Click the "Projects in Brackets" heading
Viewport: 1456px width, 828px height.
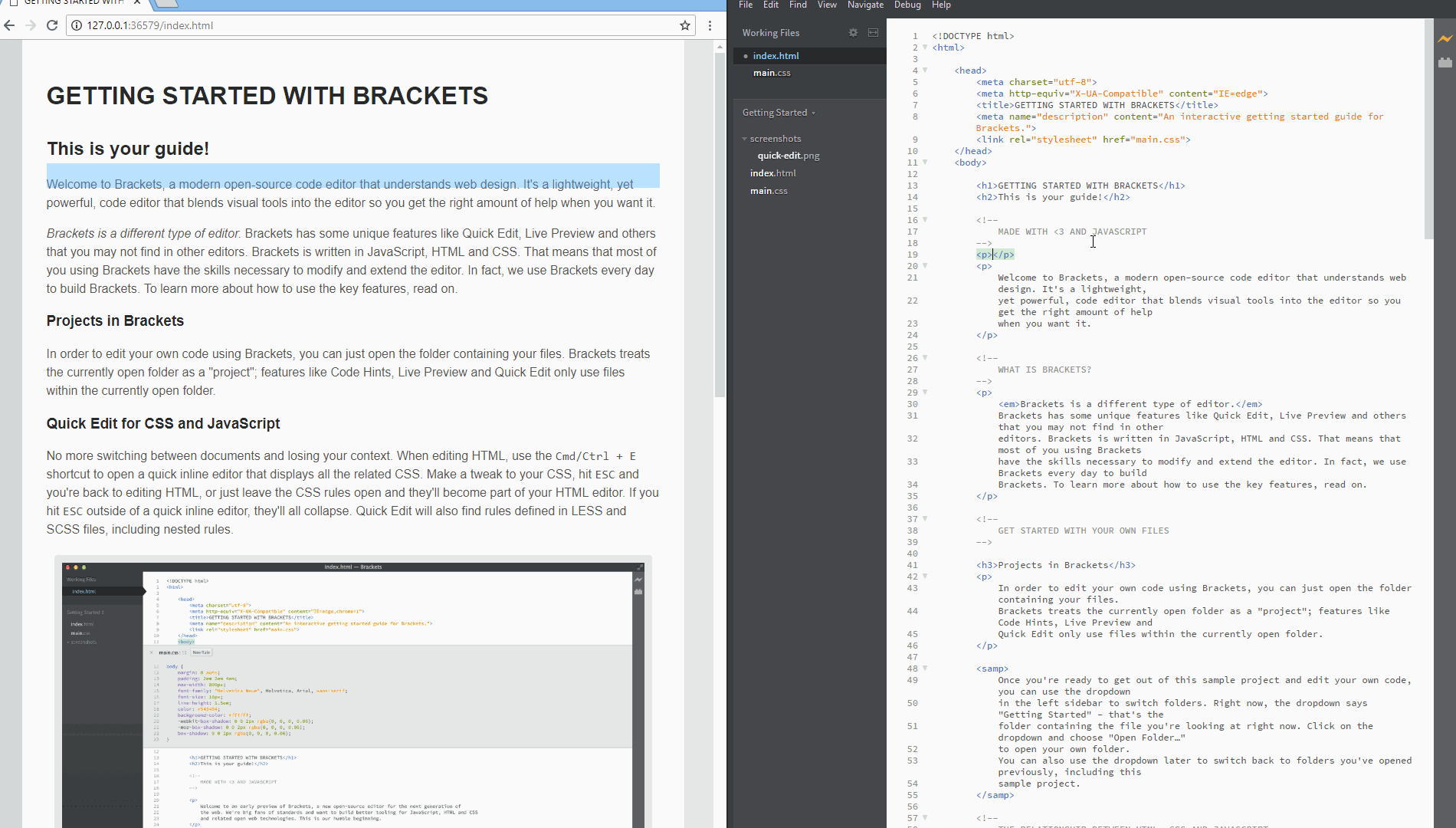tap(115, 320)
